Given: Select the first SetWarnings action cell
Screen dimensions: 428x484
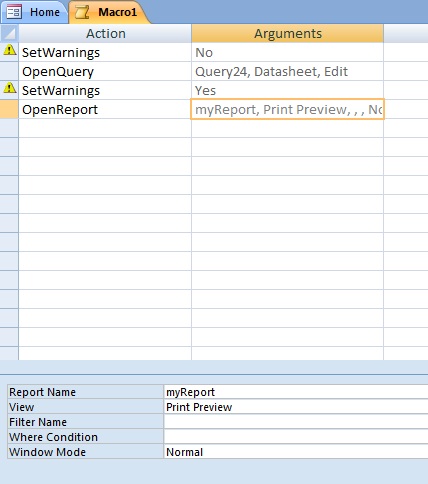Looking at the screenshot, I should (x=105, y=52).
